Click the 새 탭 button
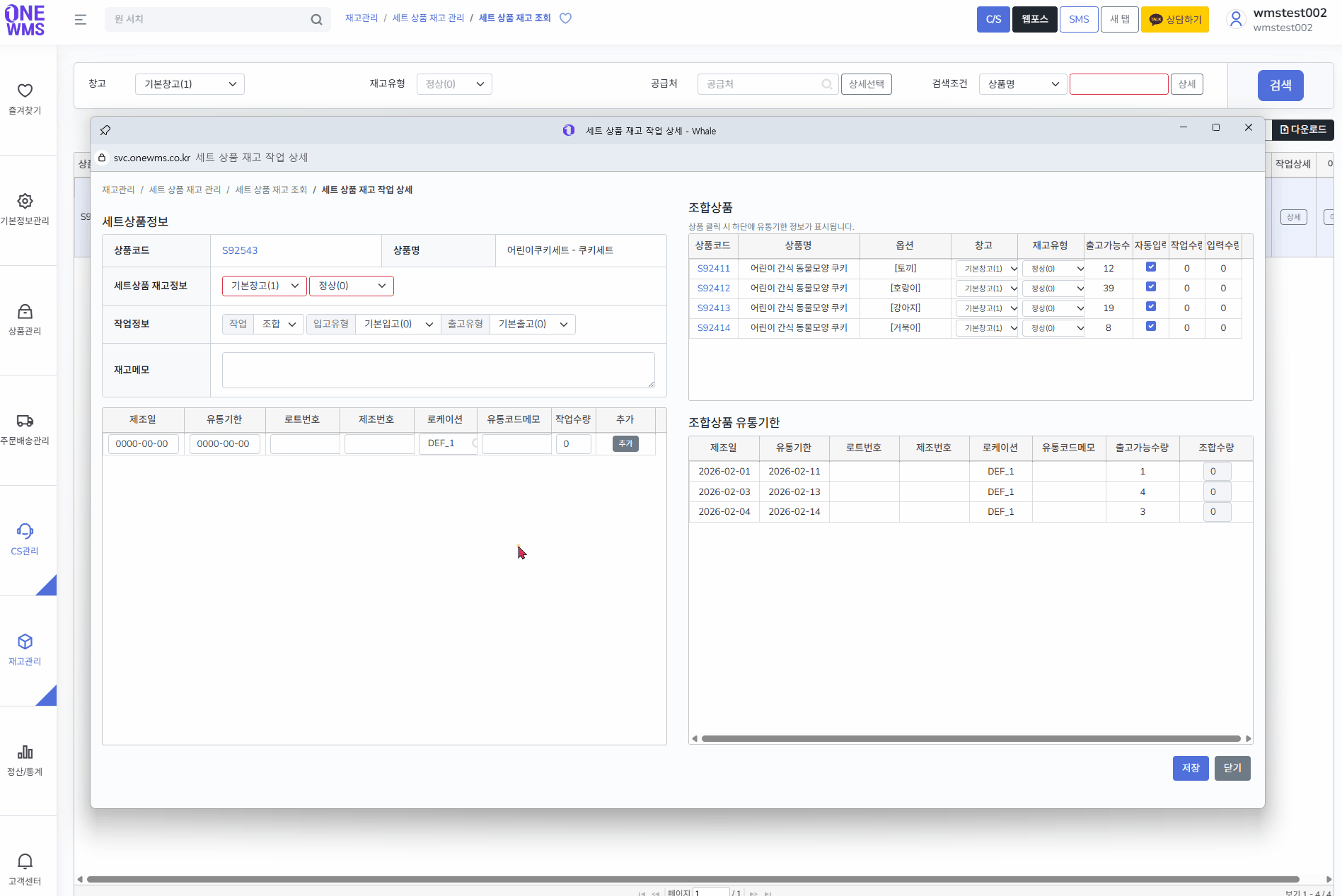Screen dimensions: 1342x896 [1120, 20]
